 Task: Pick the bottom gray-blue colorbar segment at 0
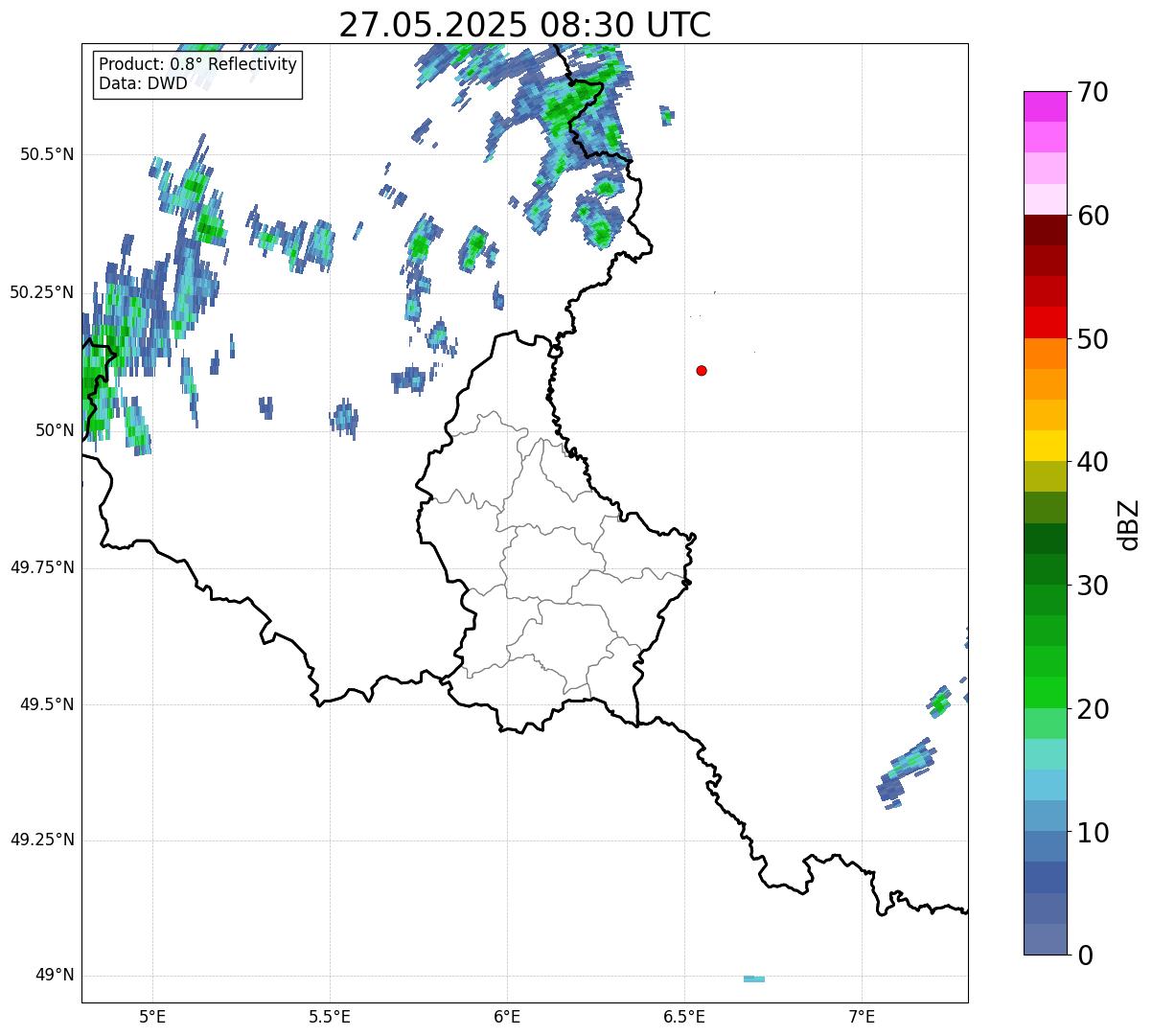point(1045,939)
